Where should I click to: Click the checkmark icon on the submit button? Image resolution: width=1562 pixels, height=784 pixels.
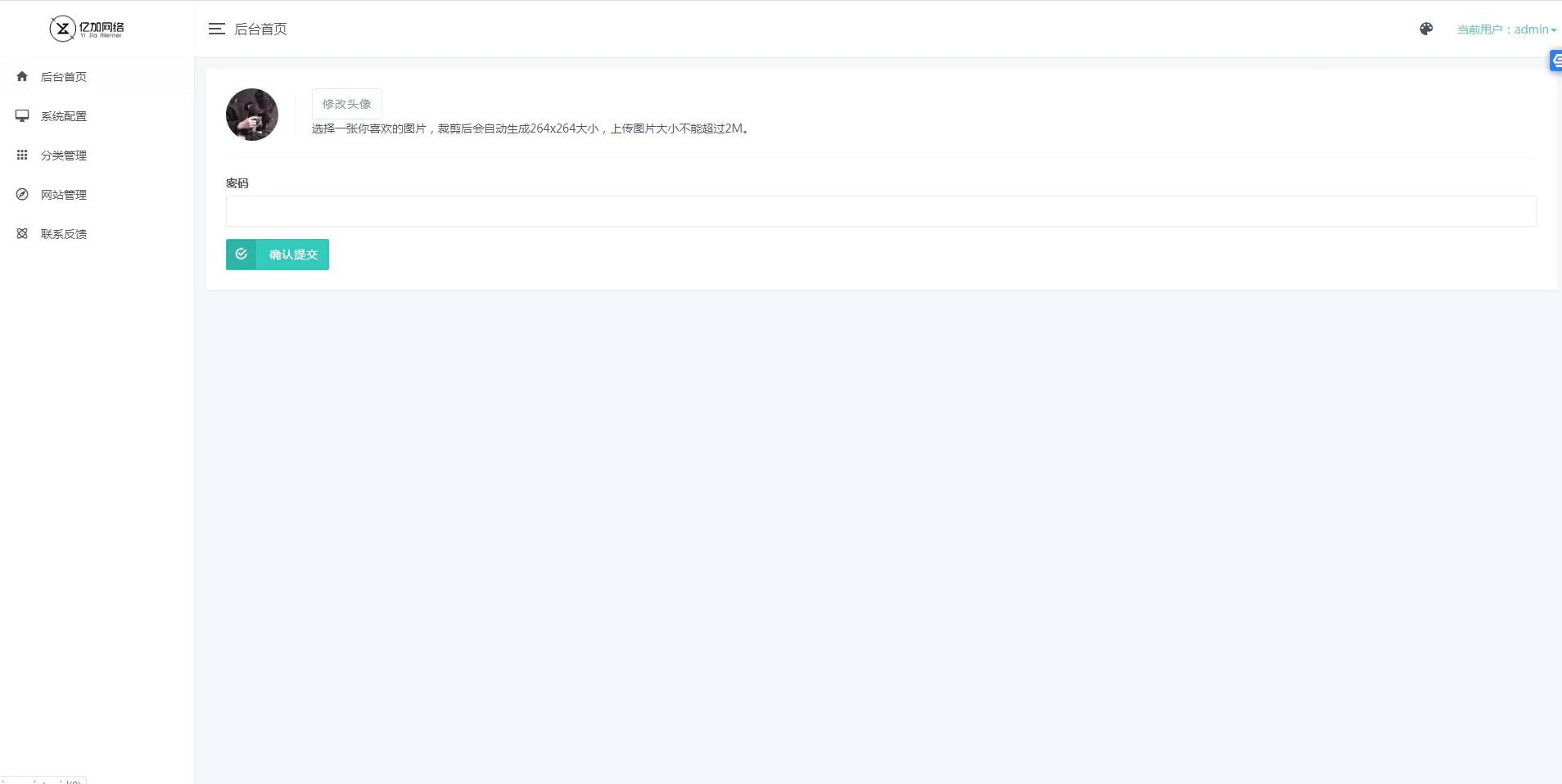241,254
